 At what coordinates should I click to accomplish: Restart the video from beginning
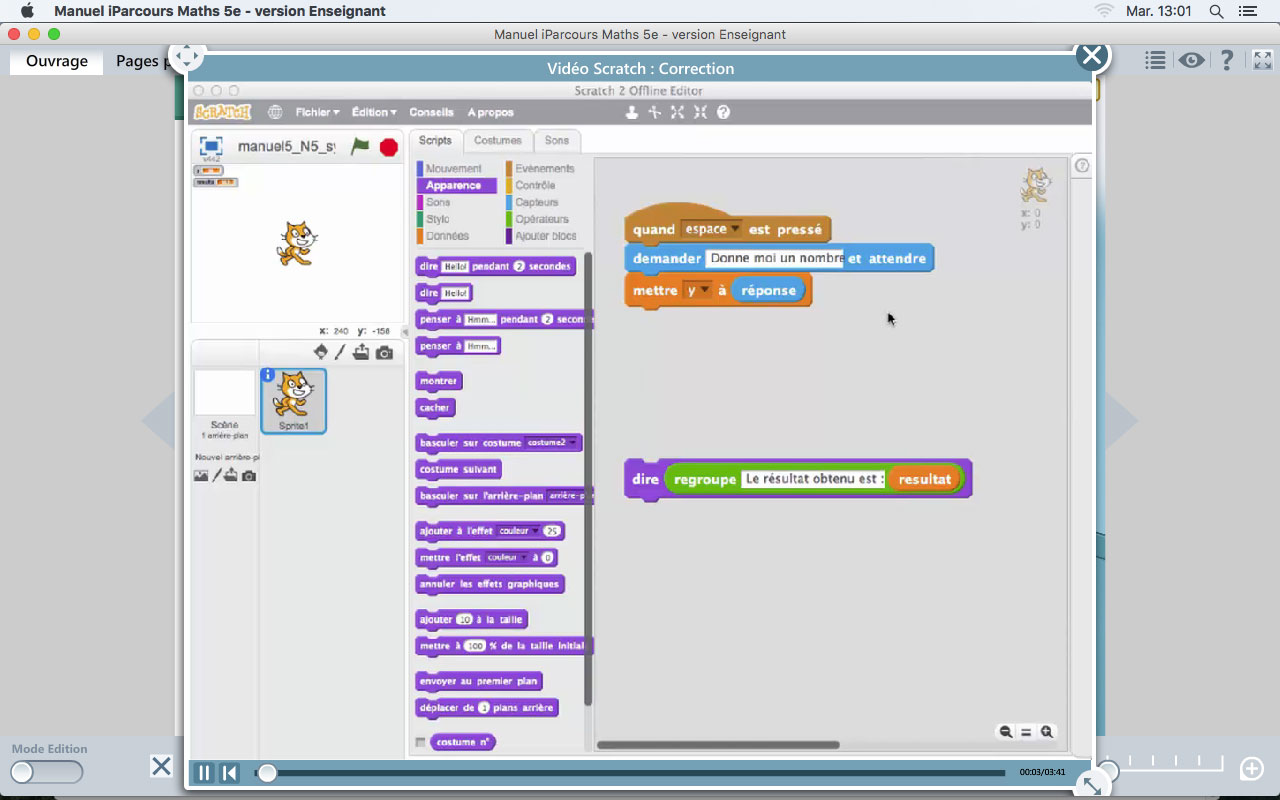[229, 773]
